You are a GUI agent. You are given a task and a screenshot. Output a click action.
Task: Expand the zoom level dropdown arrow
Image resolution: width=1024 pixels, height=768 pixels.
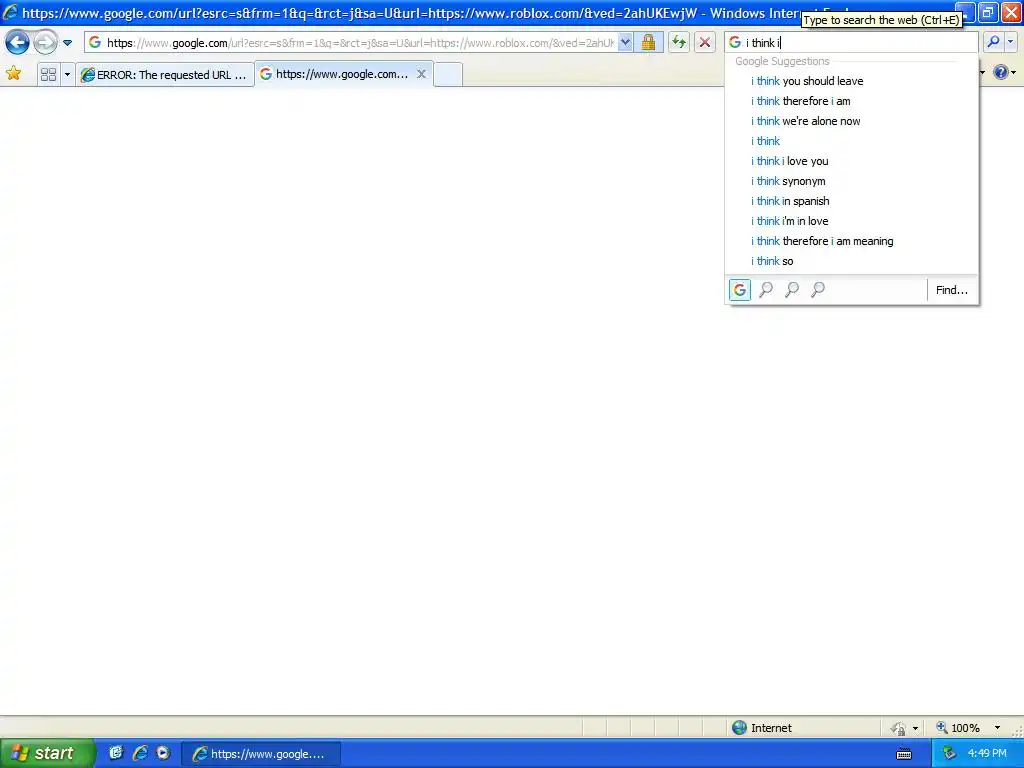997,728
